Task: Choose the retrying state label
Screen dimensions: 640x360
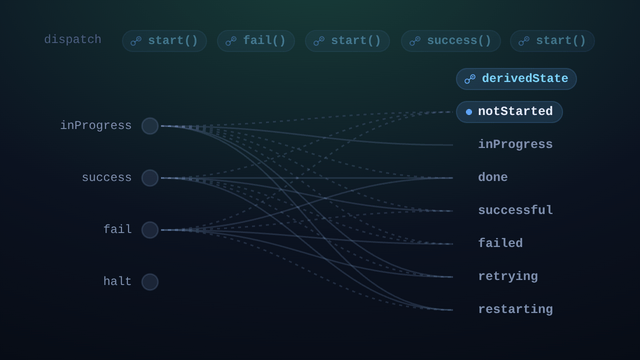Action: pyautogui.click(x=508, y=276)
